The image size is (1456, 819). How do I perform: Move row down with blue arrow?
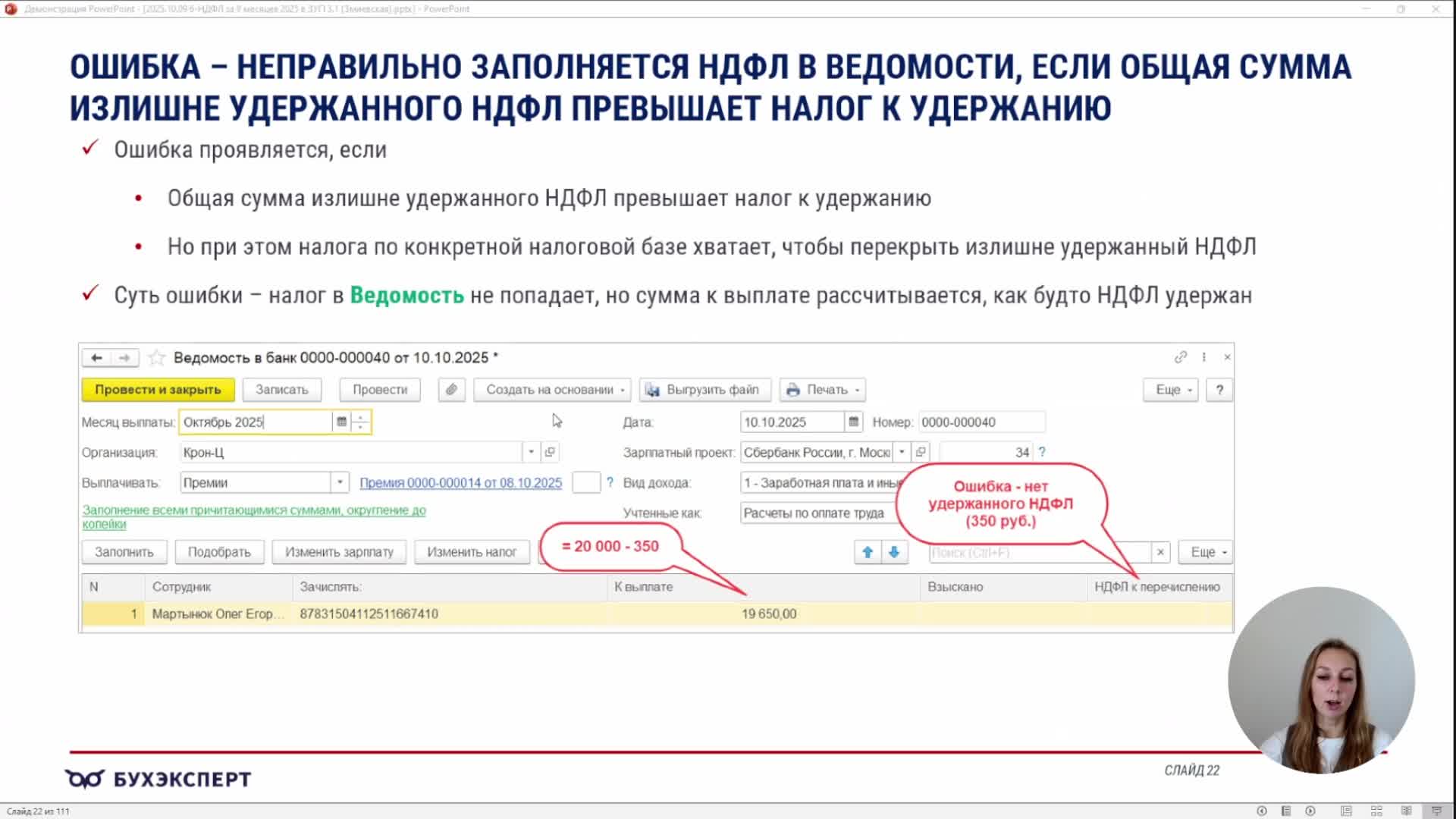point(894,553)
